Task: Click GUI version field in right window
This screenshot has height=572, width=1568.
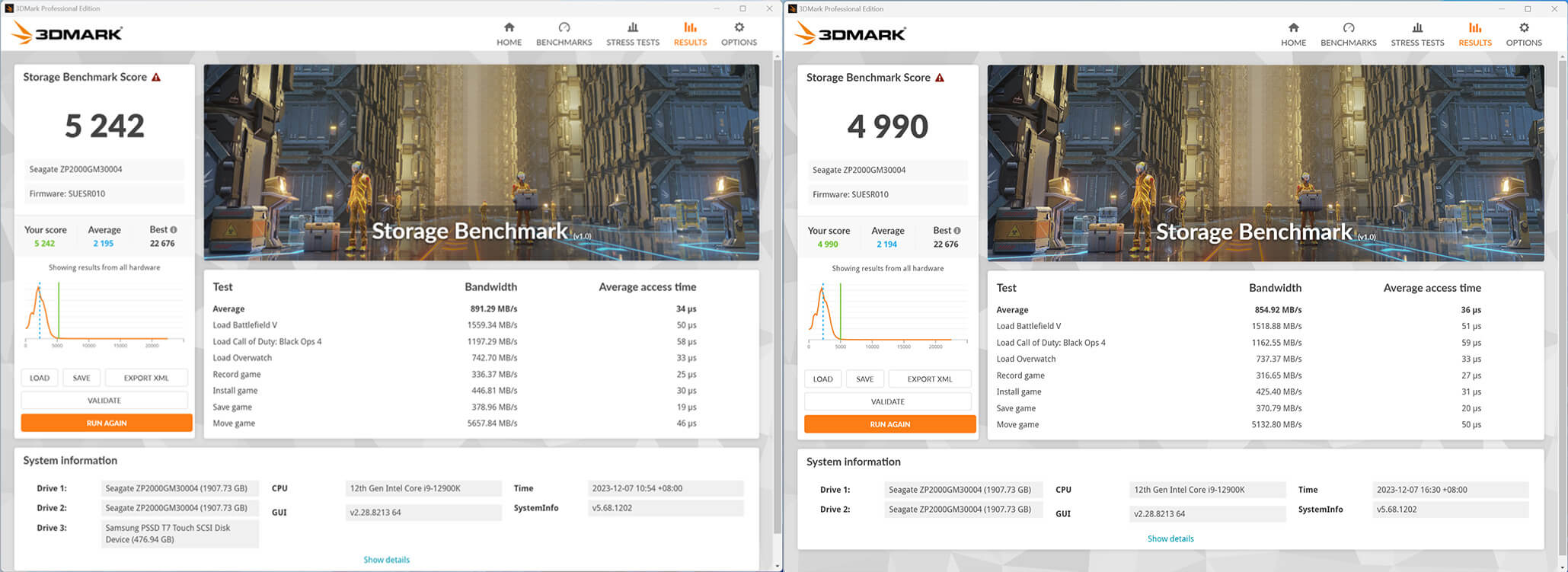Action: pos(1207,513)
